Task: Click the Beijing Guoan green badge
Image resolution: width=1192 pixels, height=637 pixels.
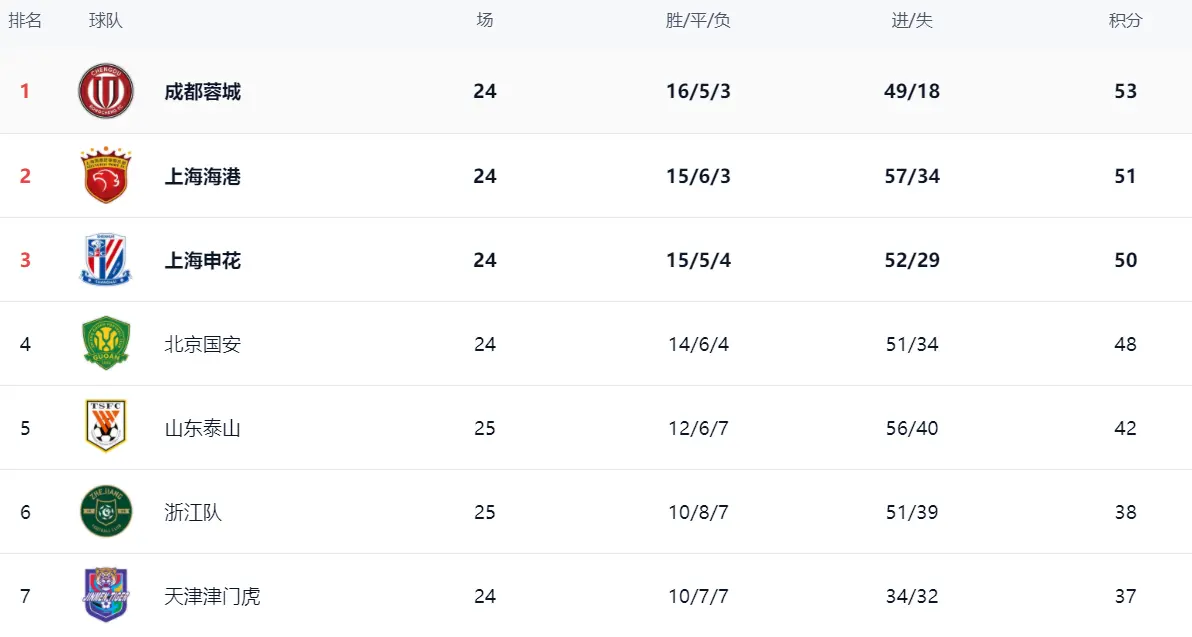Action: click(106, 344)
